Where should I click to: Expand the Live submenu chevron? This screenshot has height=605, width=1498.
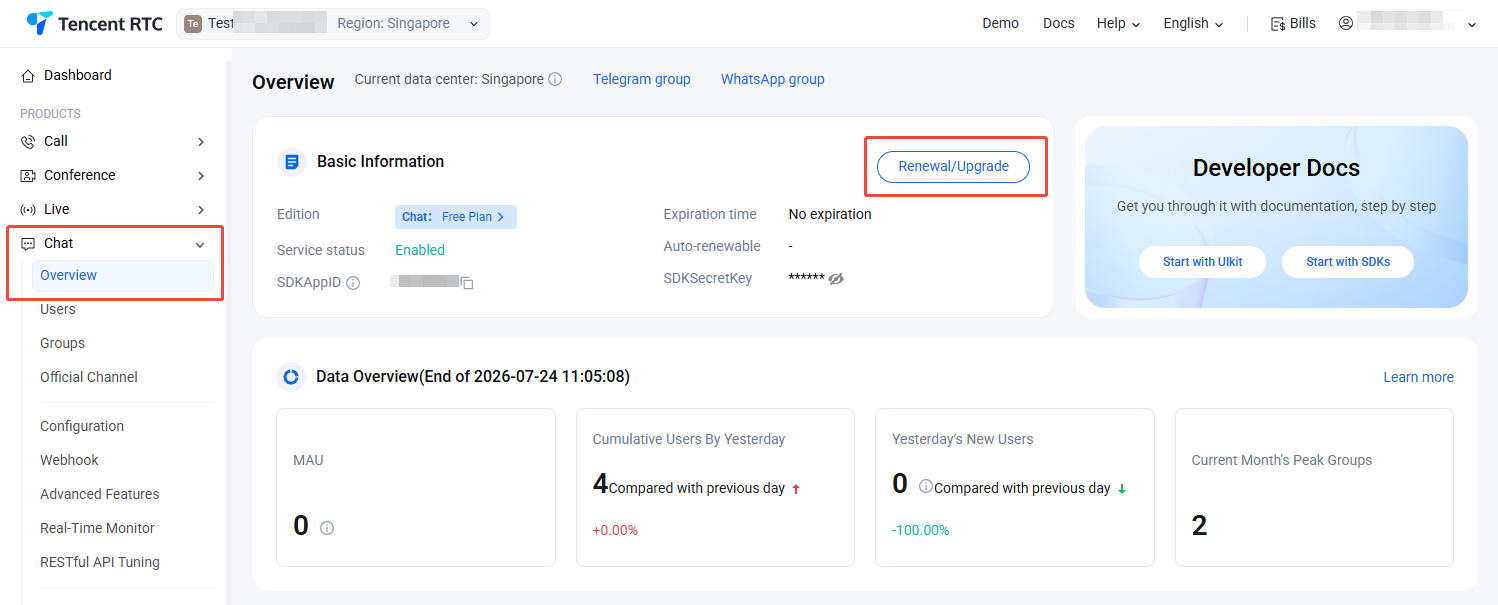pos(201,210)
